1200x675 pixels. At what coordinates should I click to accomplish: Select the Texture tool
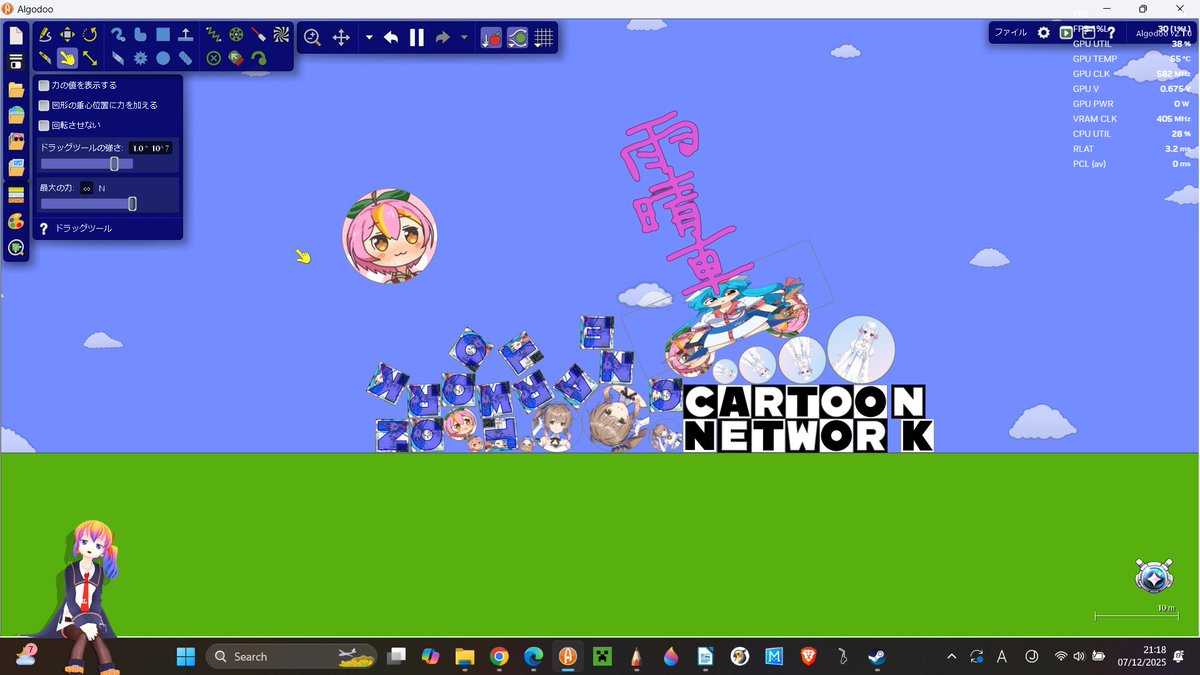(x=280, y=35)
